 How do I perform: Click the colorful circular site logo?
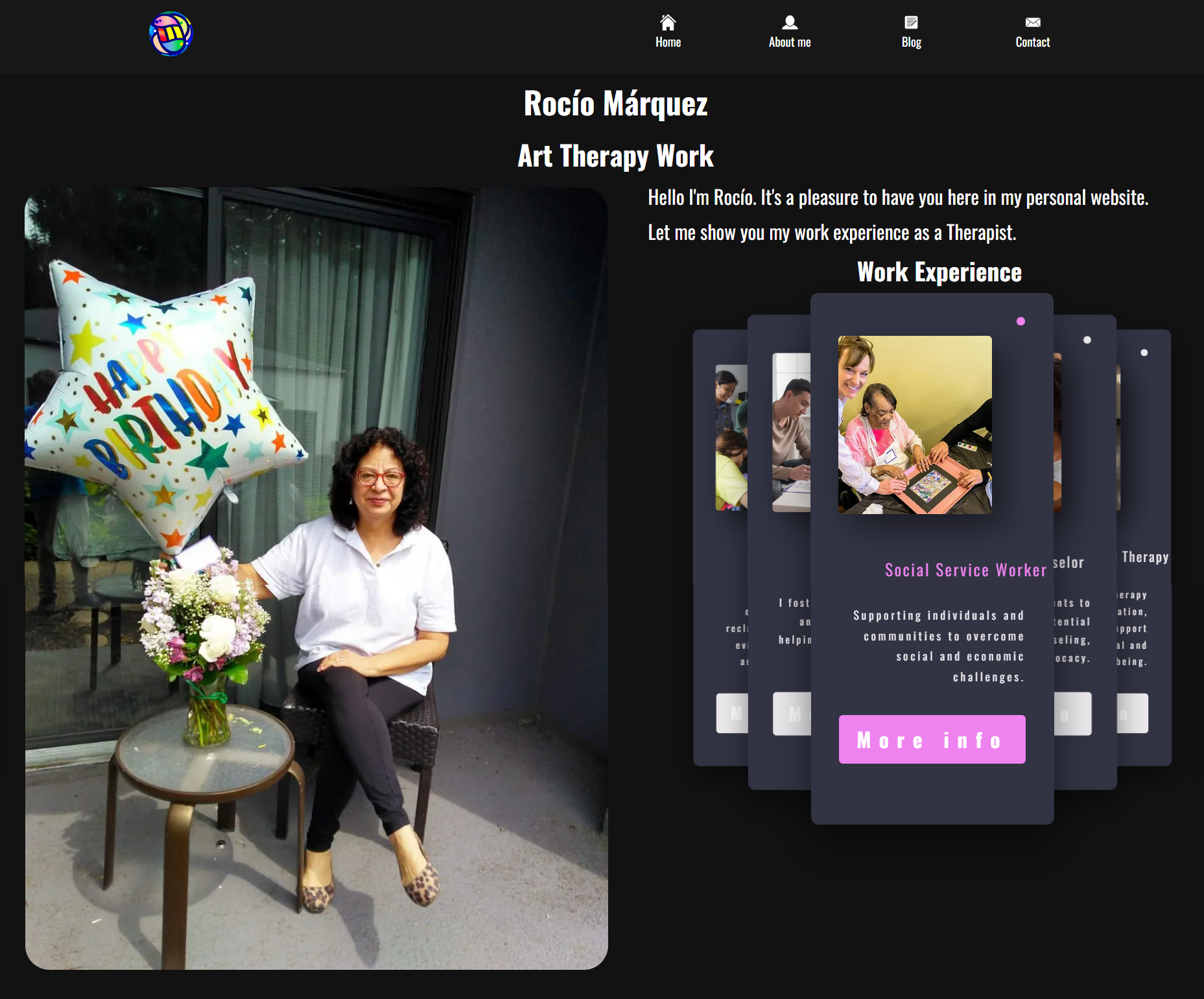point(171,34)
